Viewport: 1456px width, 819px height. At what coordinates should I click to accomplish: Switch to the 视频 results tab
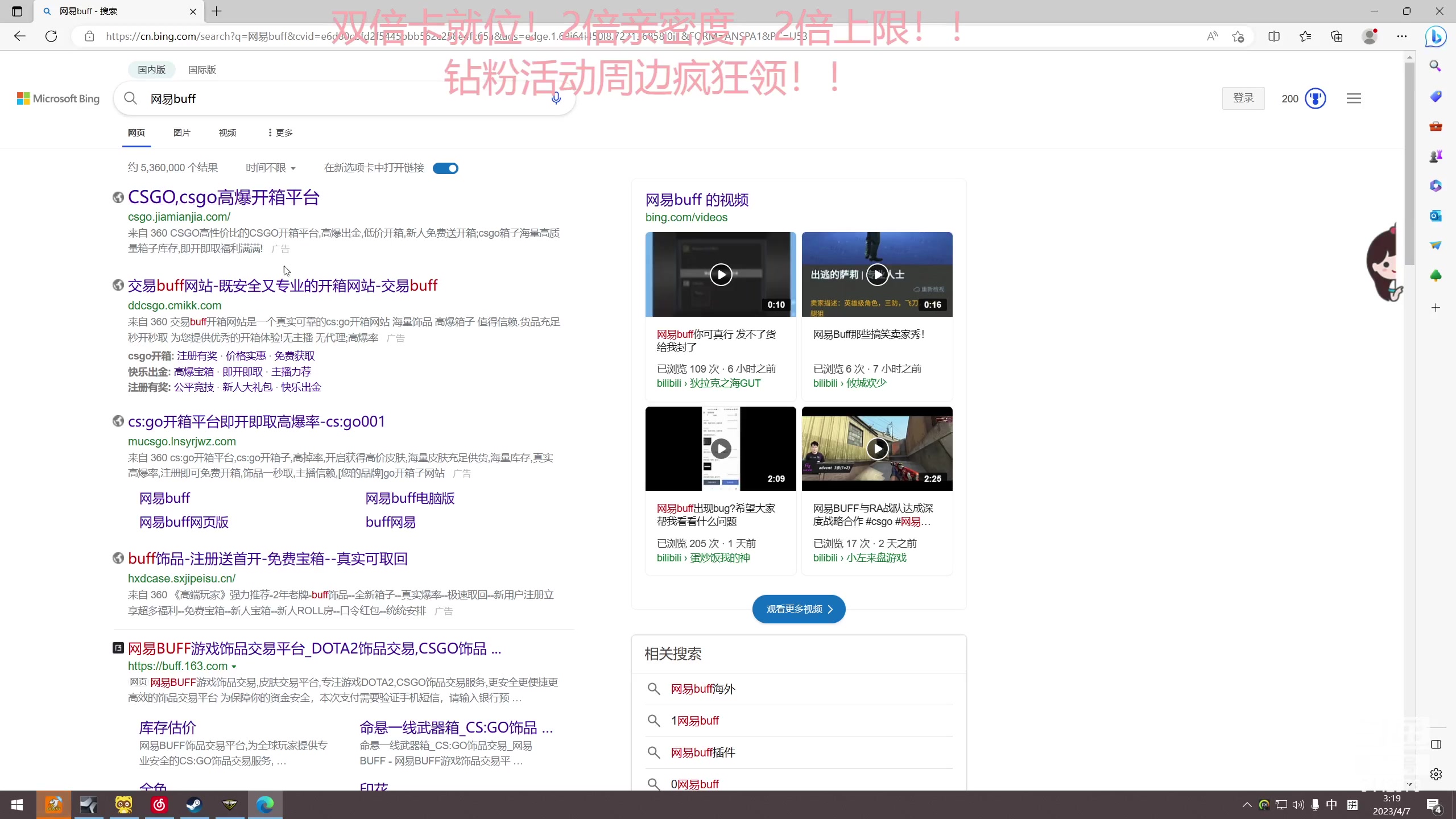click(227, 133)
